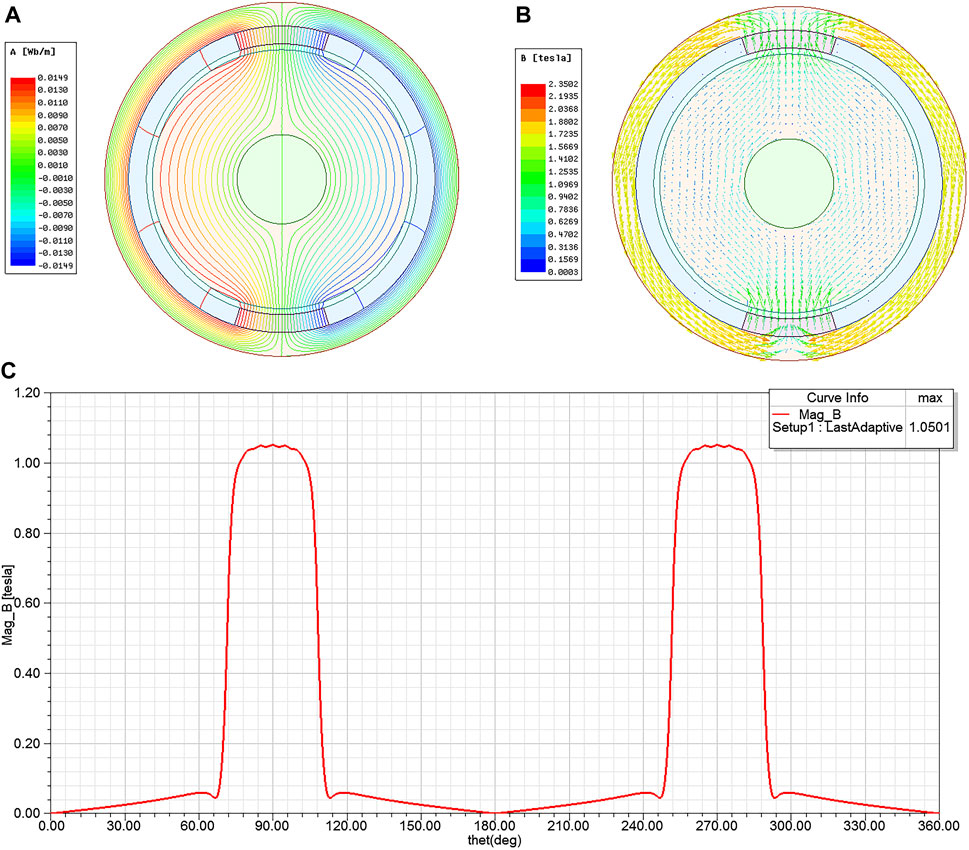Select the 360.00 x-axis label
This screenshot has width=969, height=850.
(939, 826)
